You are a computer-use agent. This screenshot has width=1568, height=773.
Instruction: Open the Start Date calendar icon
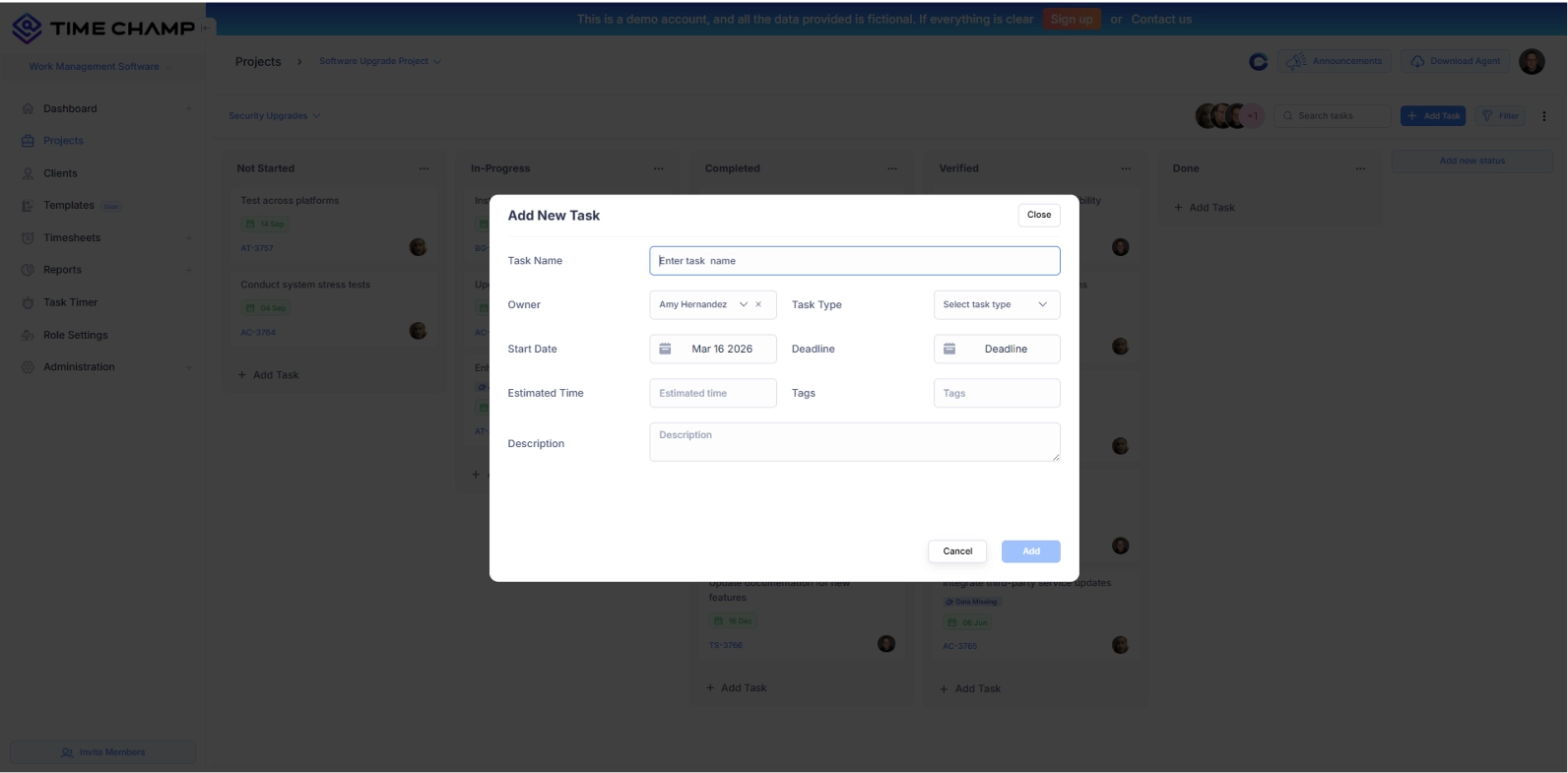[x=665, y=349]
